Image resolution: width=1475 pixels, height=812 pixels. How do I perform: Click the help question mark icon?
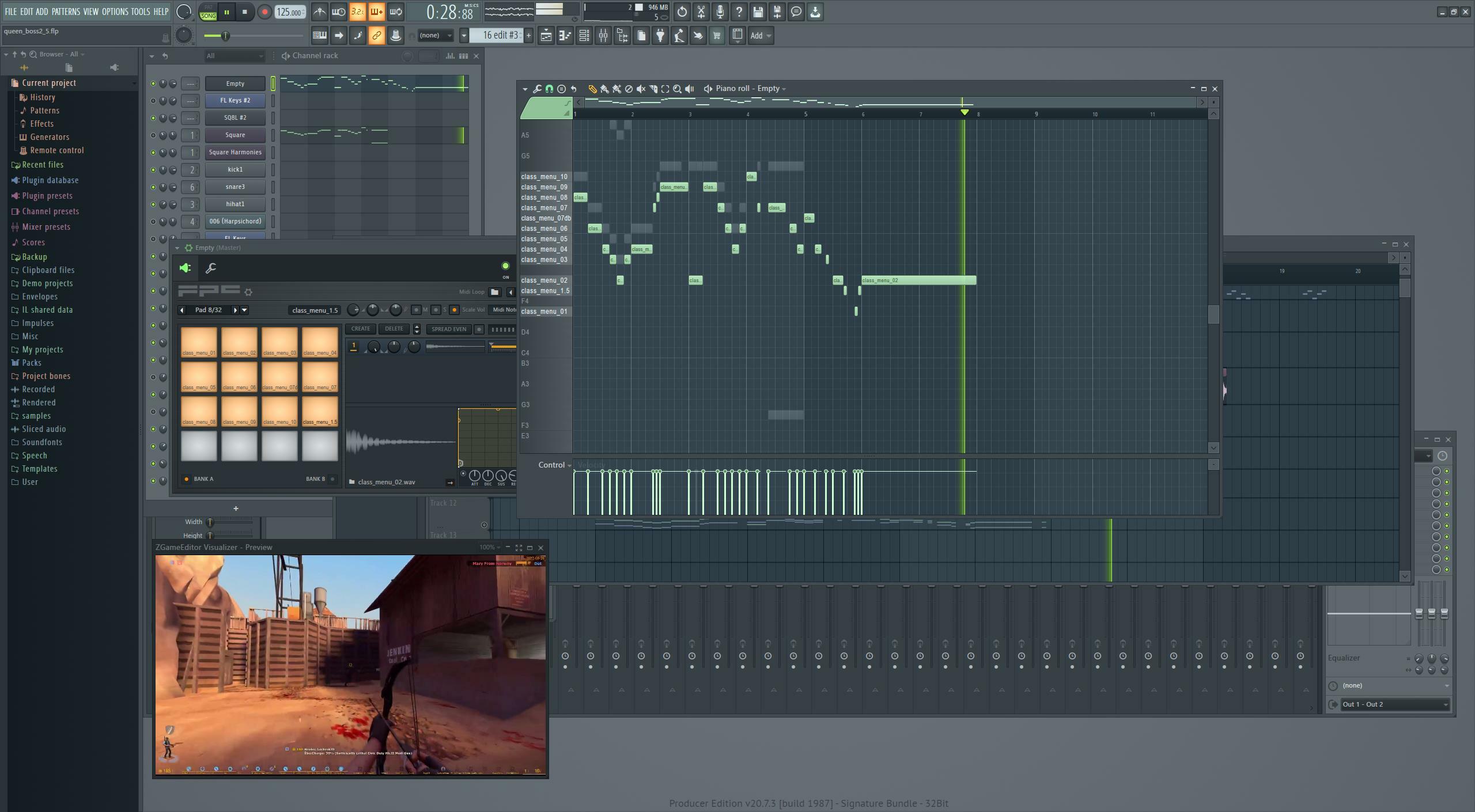739,12
